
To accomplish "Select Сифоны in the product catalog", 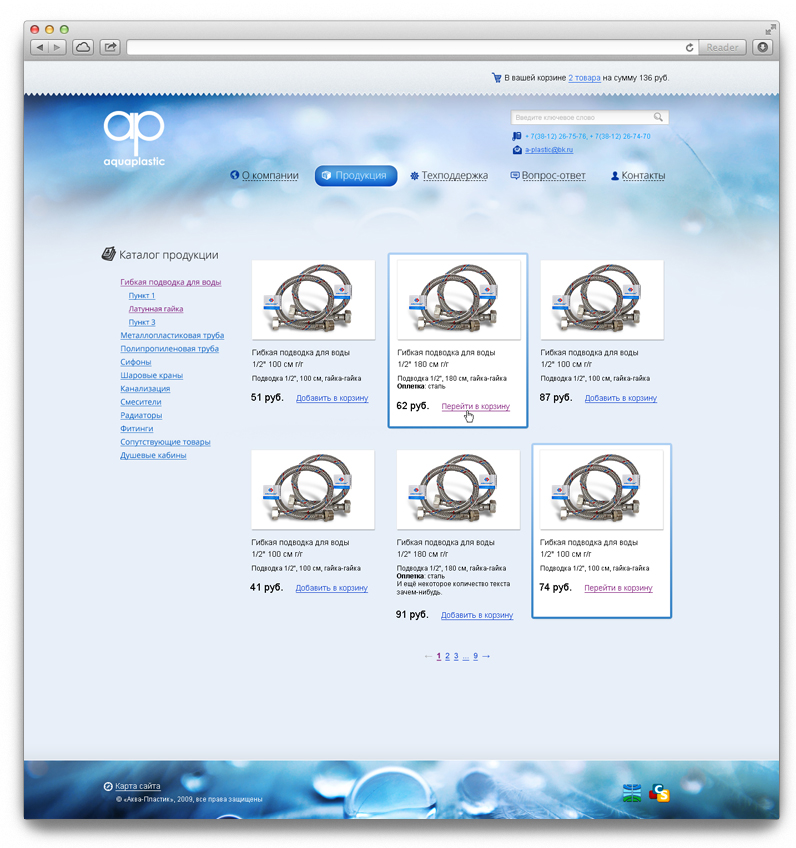I will 136,362.
